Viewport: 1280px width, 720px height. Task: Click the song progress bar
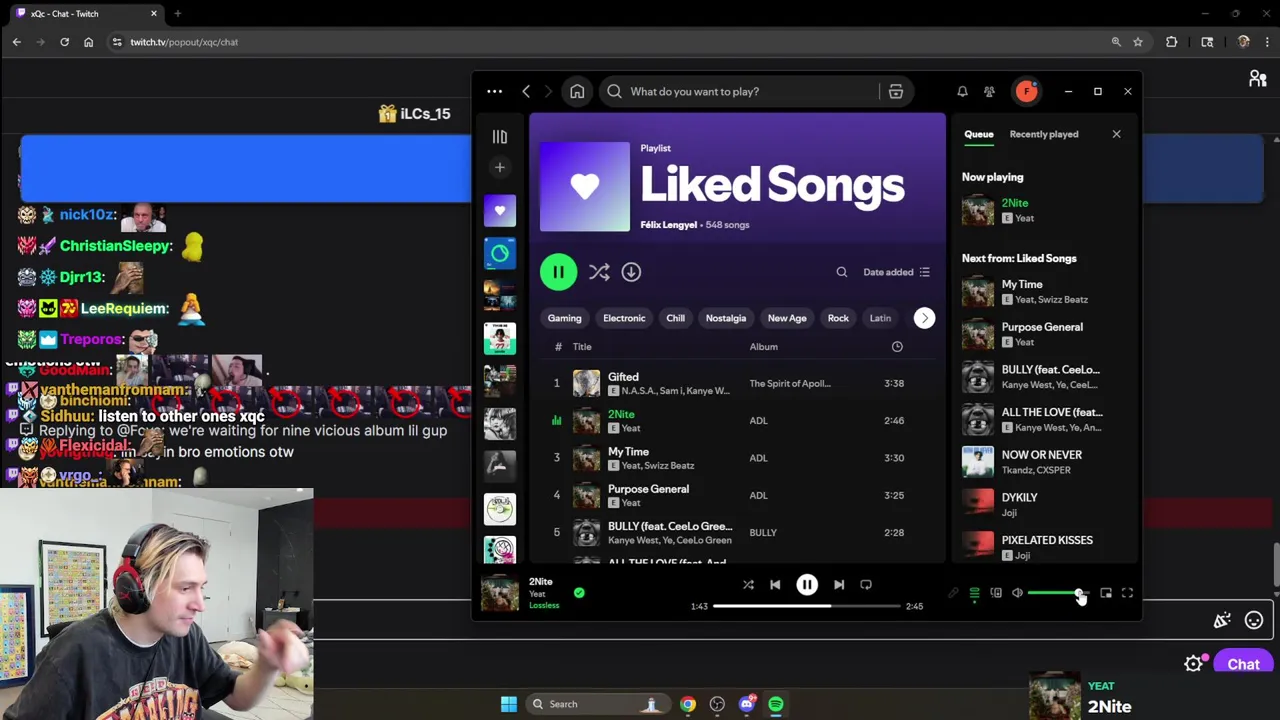[x=806, y=606]
